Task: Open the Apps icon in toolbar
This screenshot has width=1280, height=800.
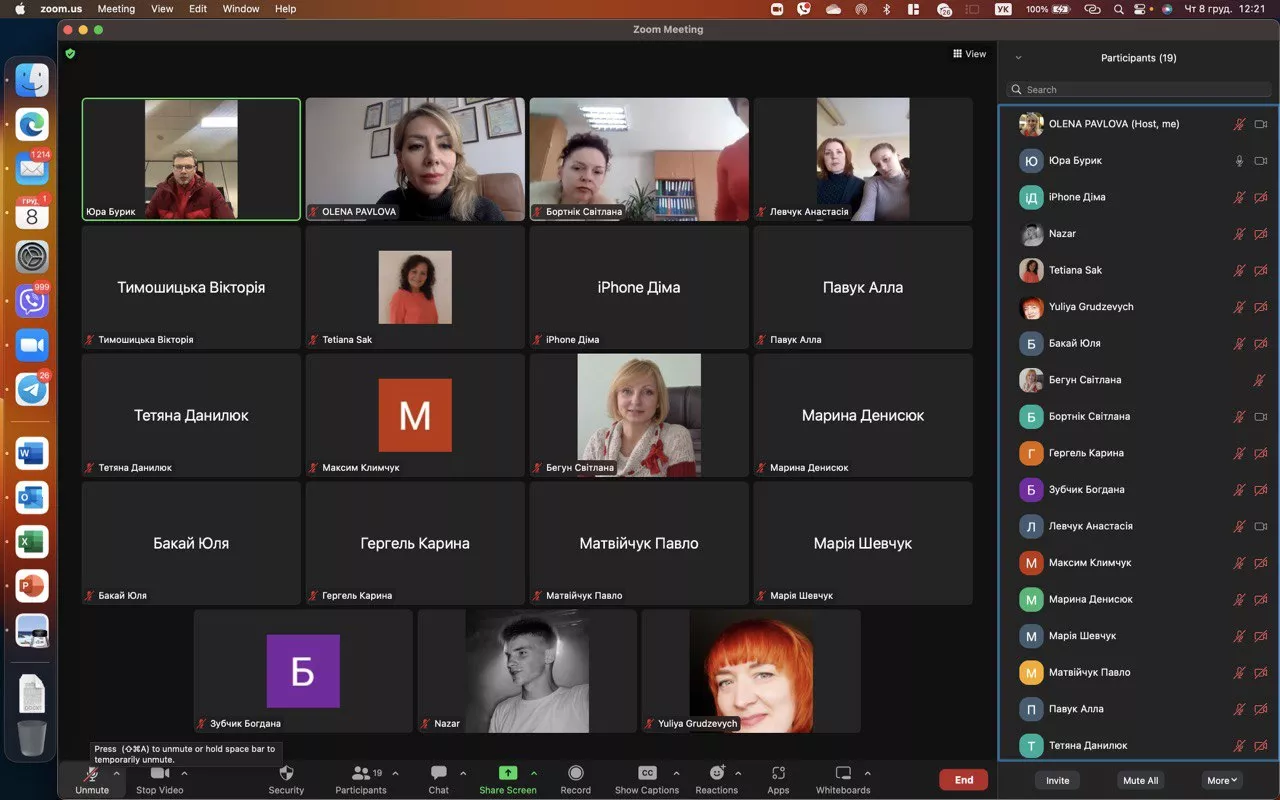Action: (778, 774)
